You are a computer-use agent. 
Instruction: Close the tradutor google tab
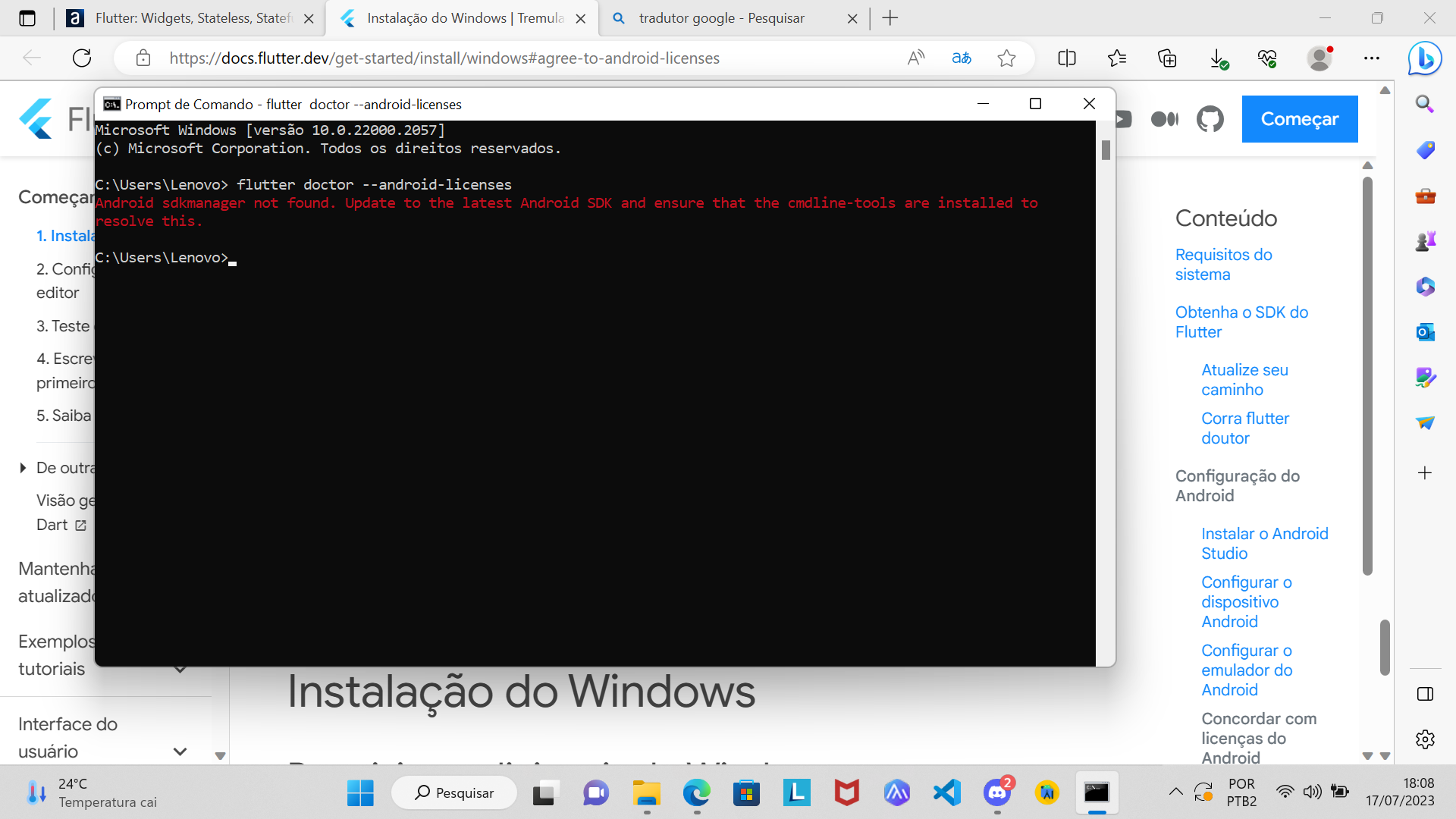tap(852, 18)
